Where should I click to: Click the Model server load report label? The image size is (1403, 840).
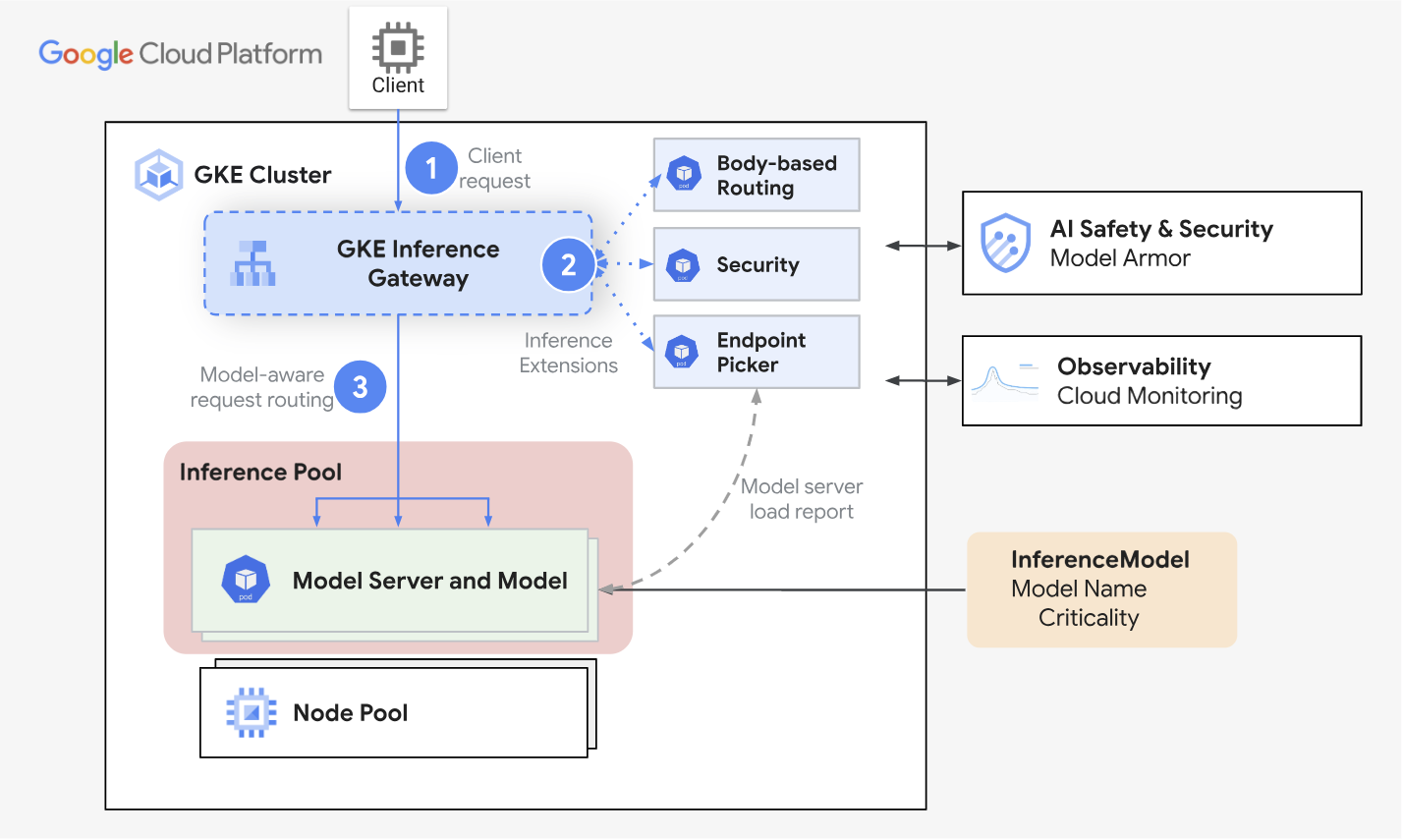(x=802, y=499)
